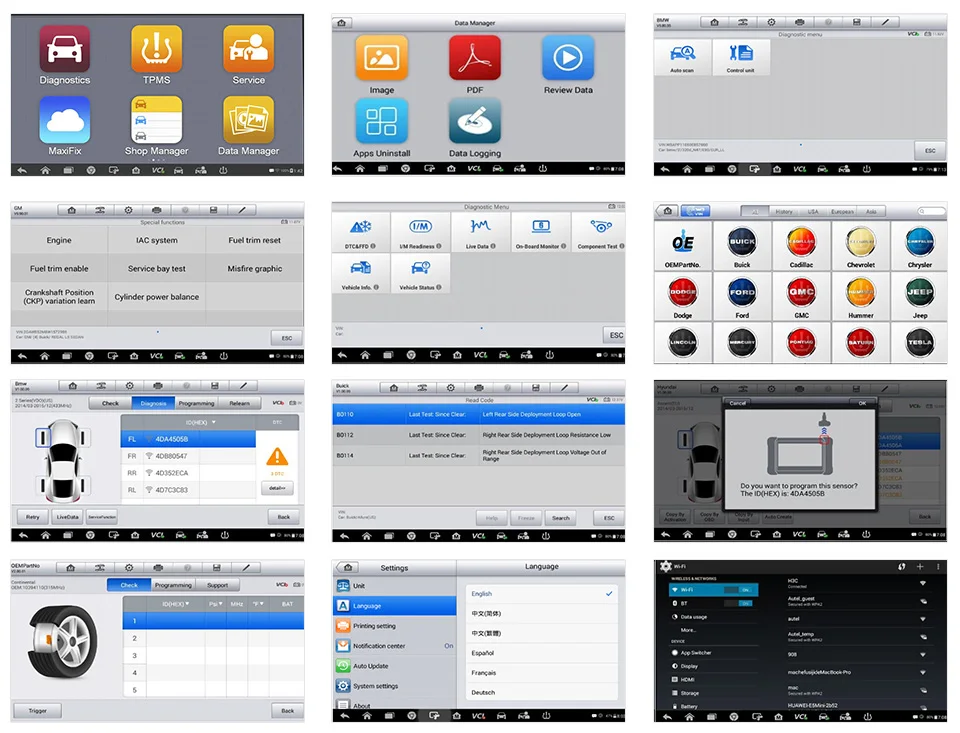The height and width of the screenshot is (733, 960).
Task: Open On-Board Monitor
Action: [541, 233]
